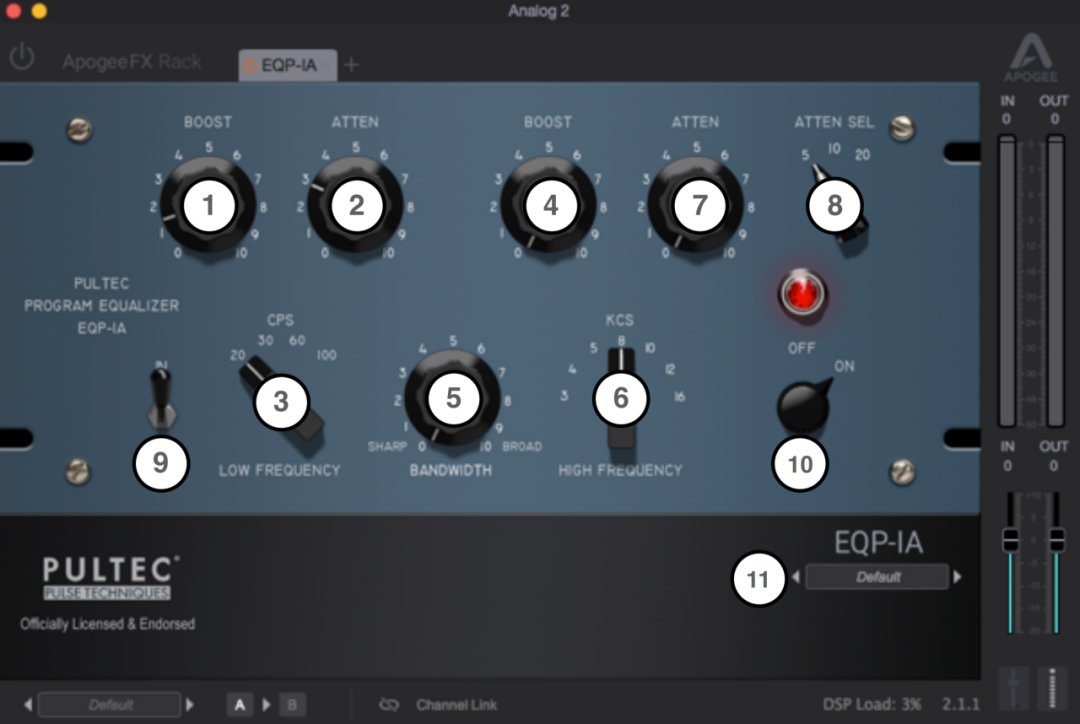
Task: Click the ApogeeFX Rack title
Action: [x=132, y=62]
